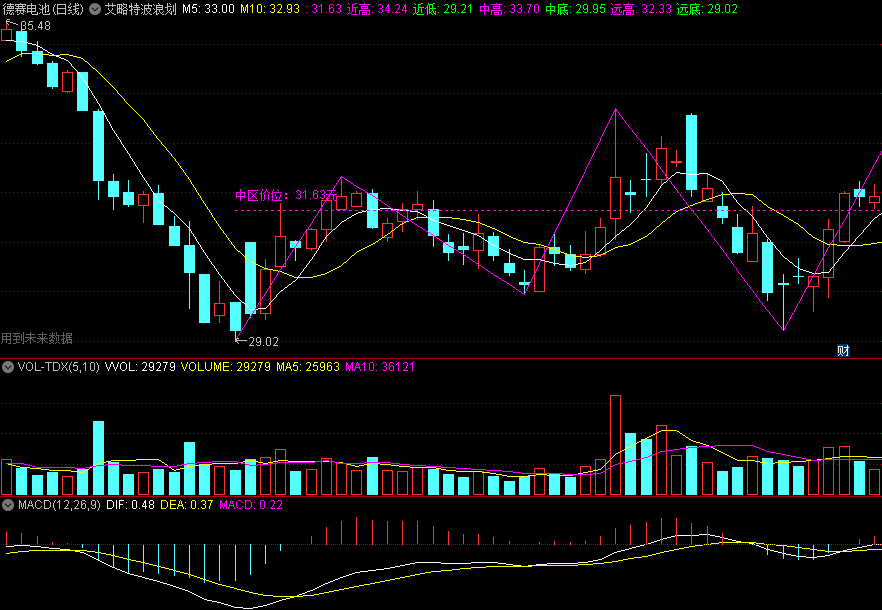Click the 用到未来数据 notice text
The image size is (882, 610).
(x=37, y=338)
